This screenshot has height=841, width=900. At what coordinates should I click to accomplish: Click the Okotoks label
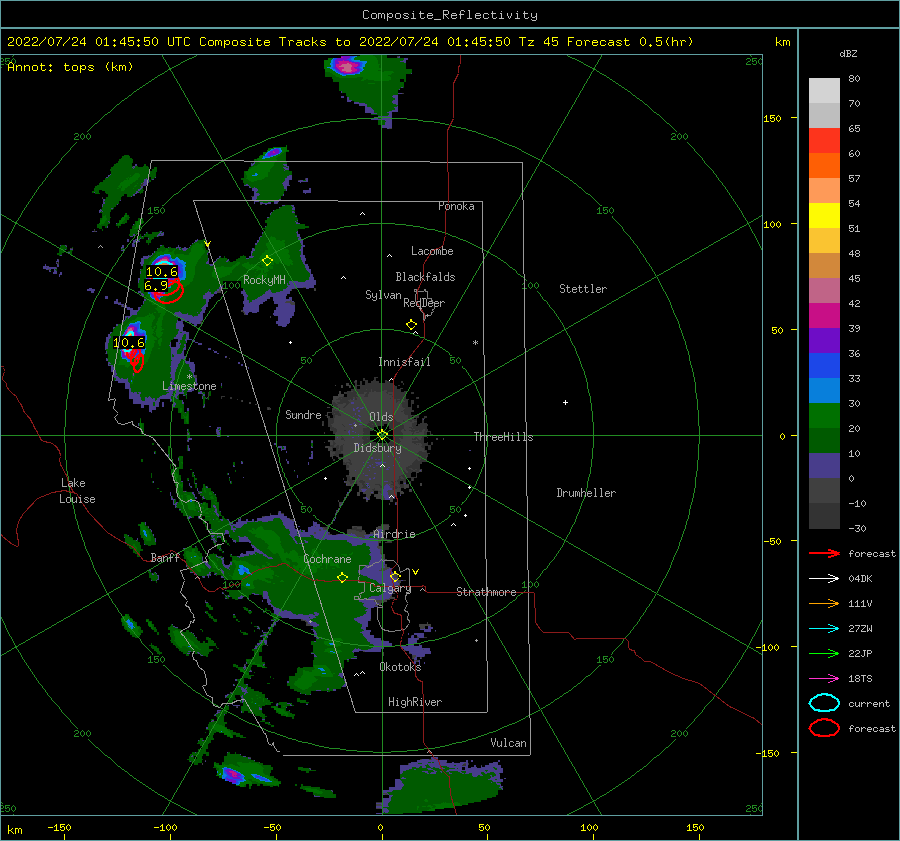401,667
